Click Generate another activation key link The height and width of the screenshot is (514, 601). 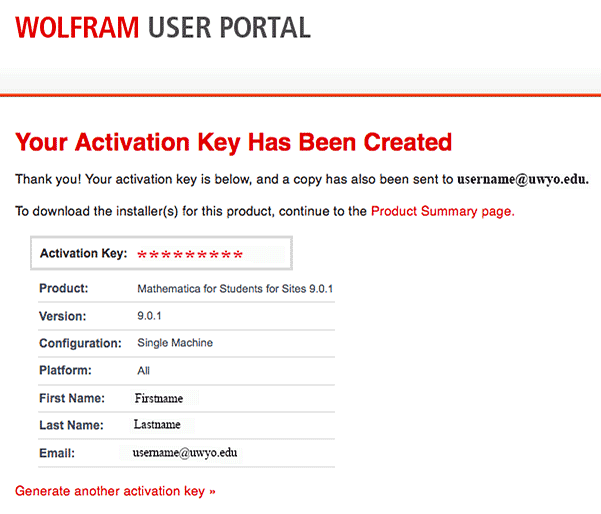tap(115, 492)
